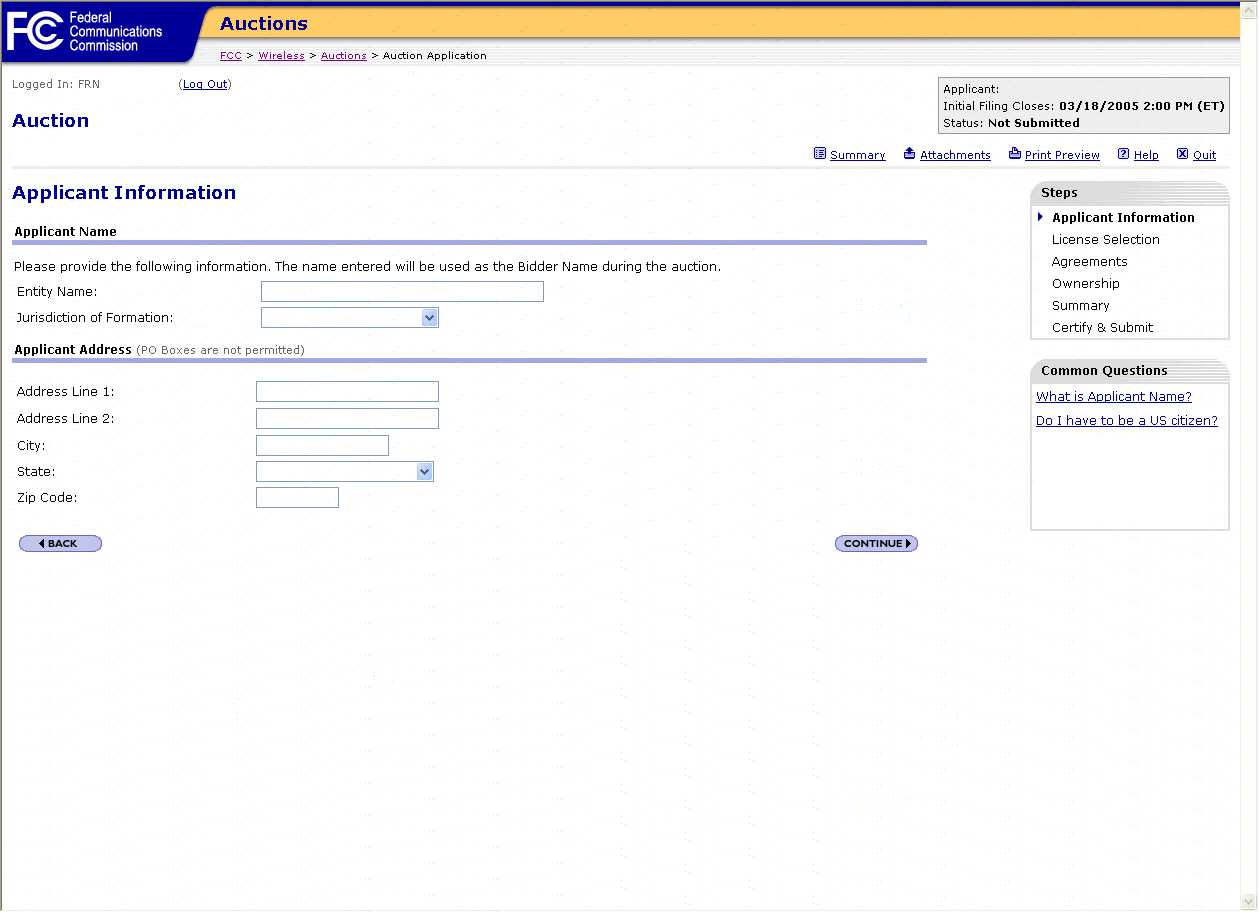Select the Certify & Submit step
Viewport: 1259px width, 912px height.
1102,328
